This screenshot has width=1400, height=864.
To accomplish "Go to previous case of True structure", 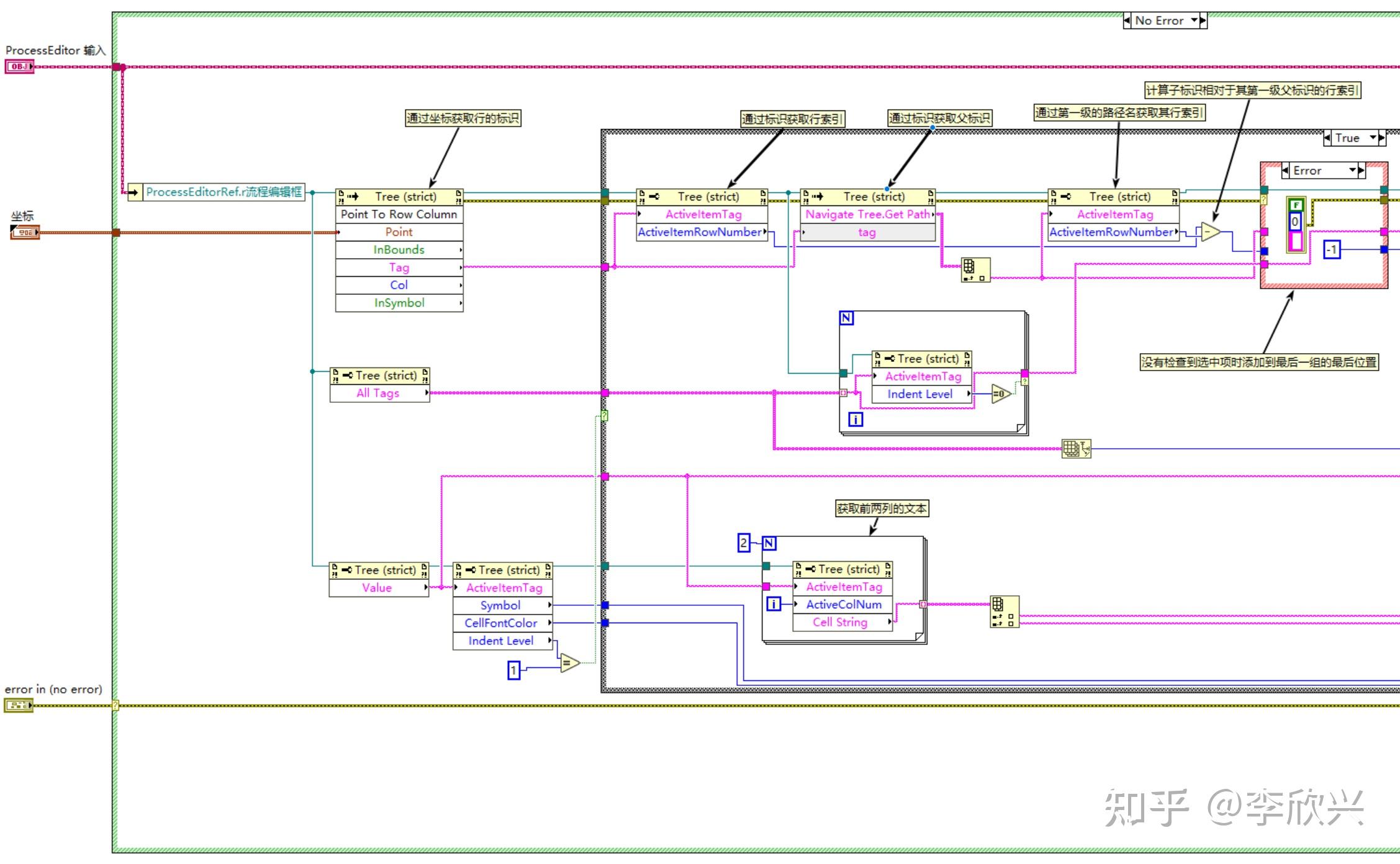I will tap(1328, 138).
